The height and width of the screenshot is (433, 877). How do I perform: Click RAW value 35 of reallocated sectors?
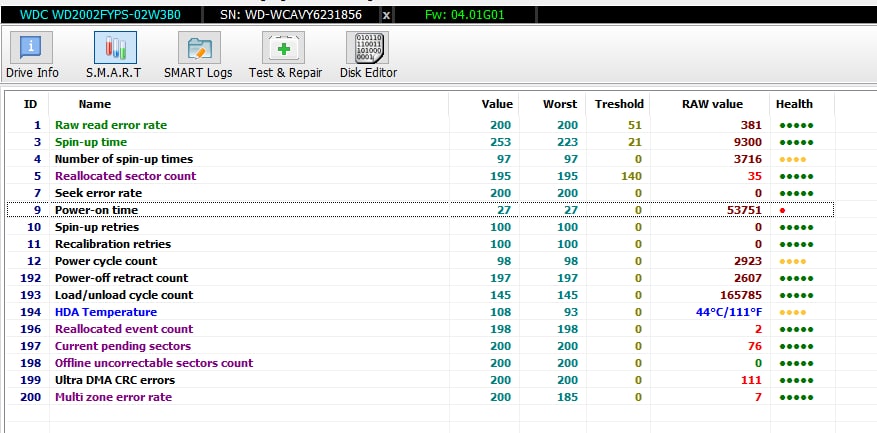(x=755, y=176)
